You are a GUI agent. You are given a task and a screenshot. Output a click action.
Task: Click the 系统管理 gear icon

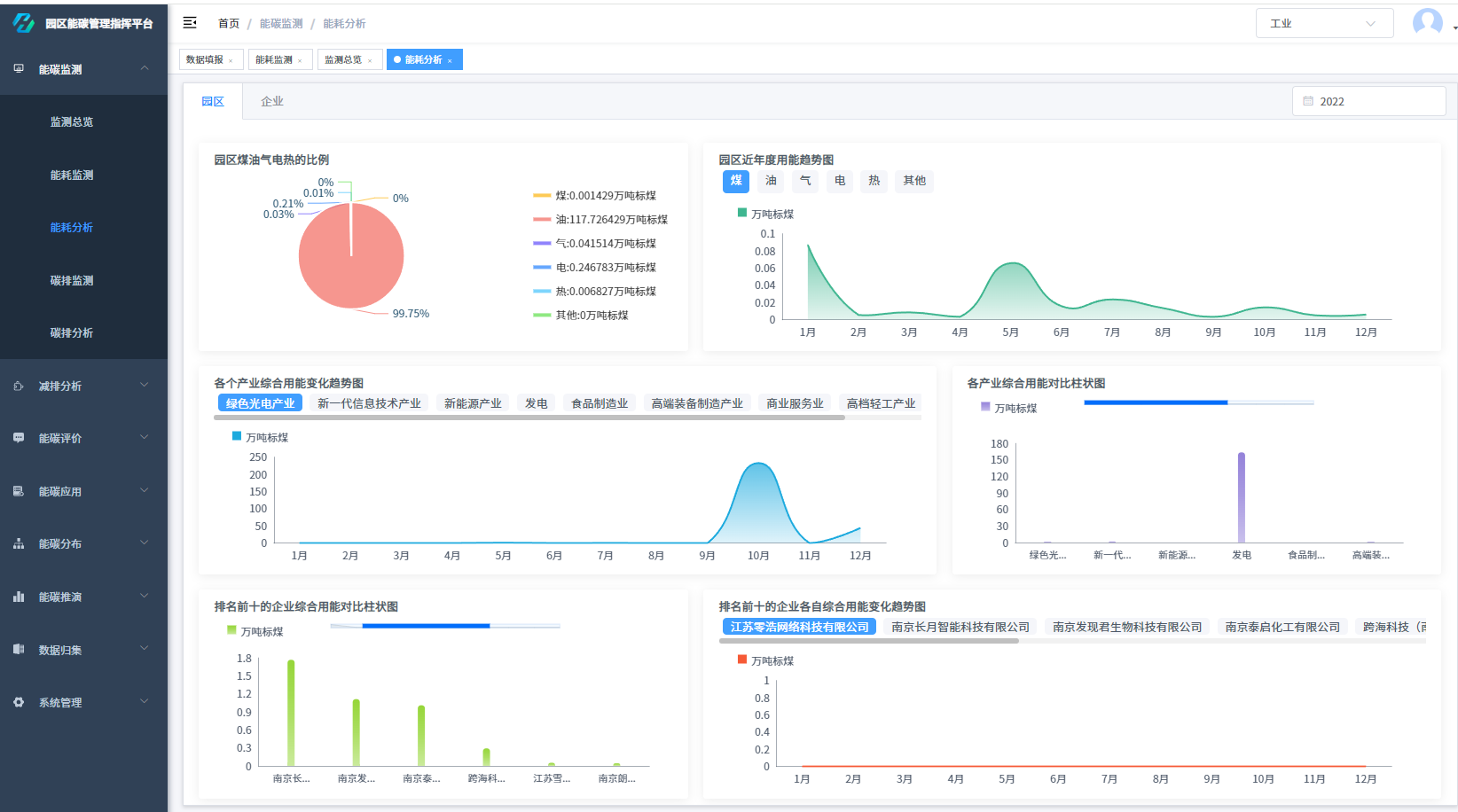click(x=18, y=702)
